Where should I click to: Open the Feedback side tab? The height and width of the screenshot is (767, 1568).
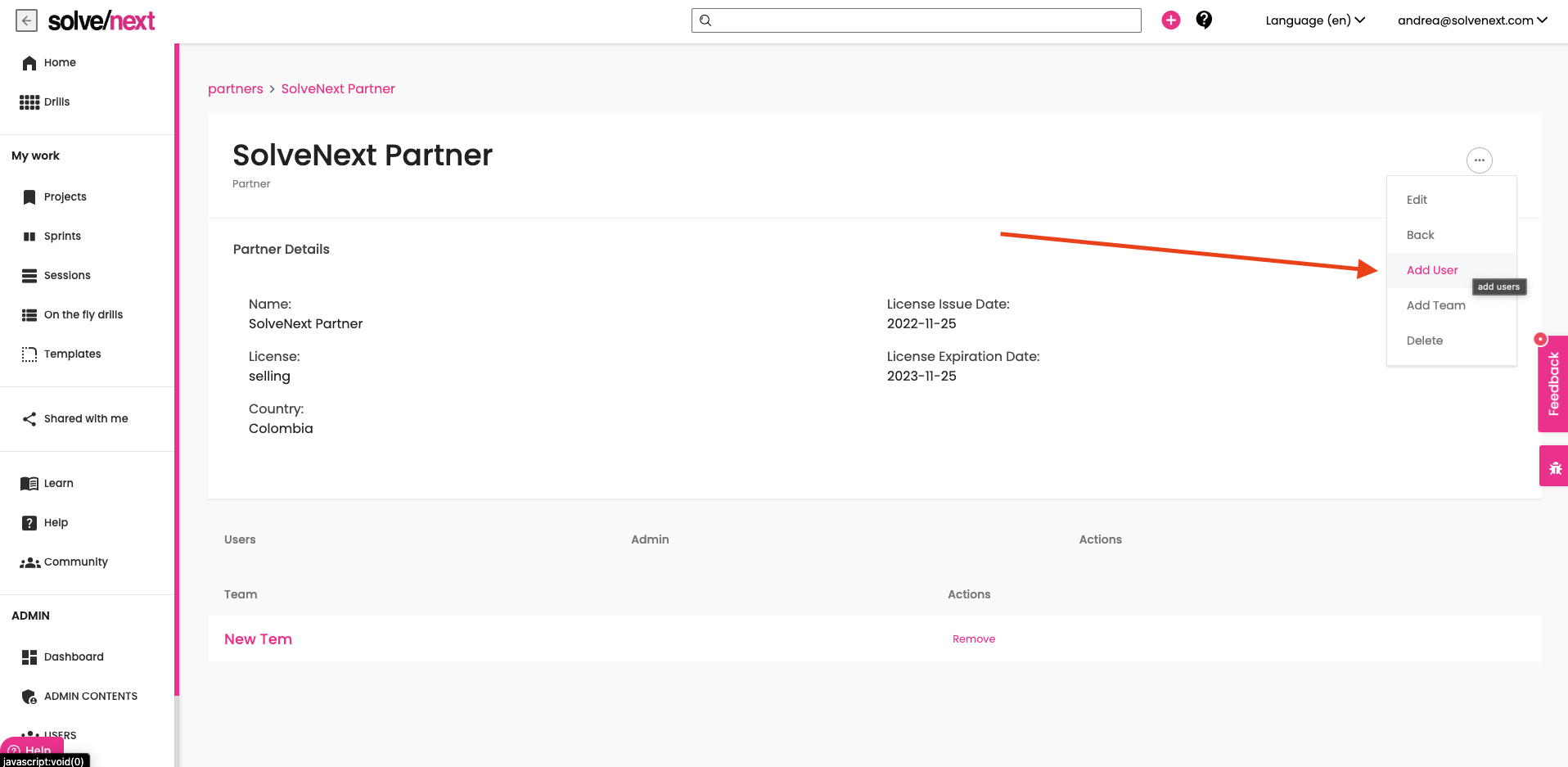[x=1553, y=384]
